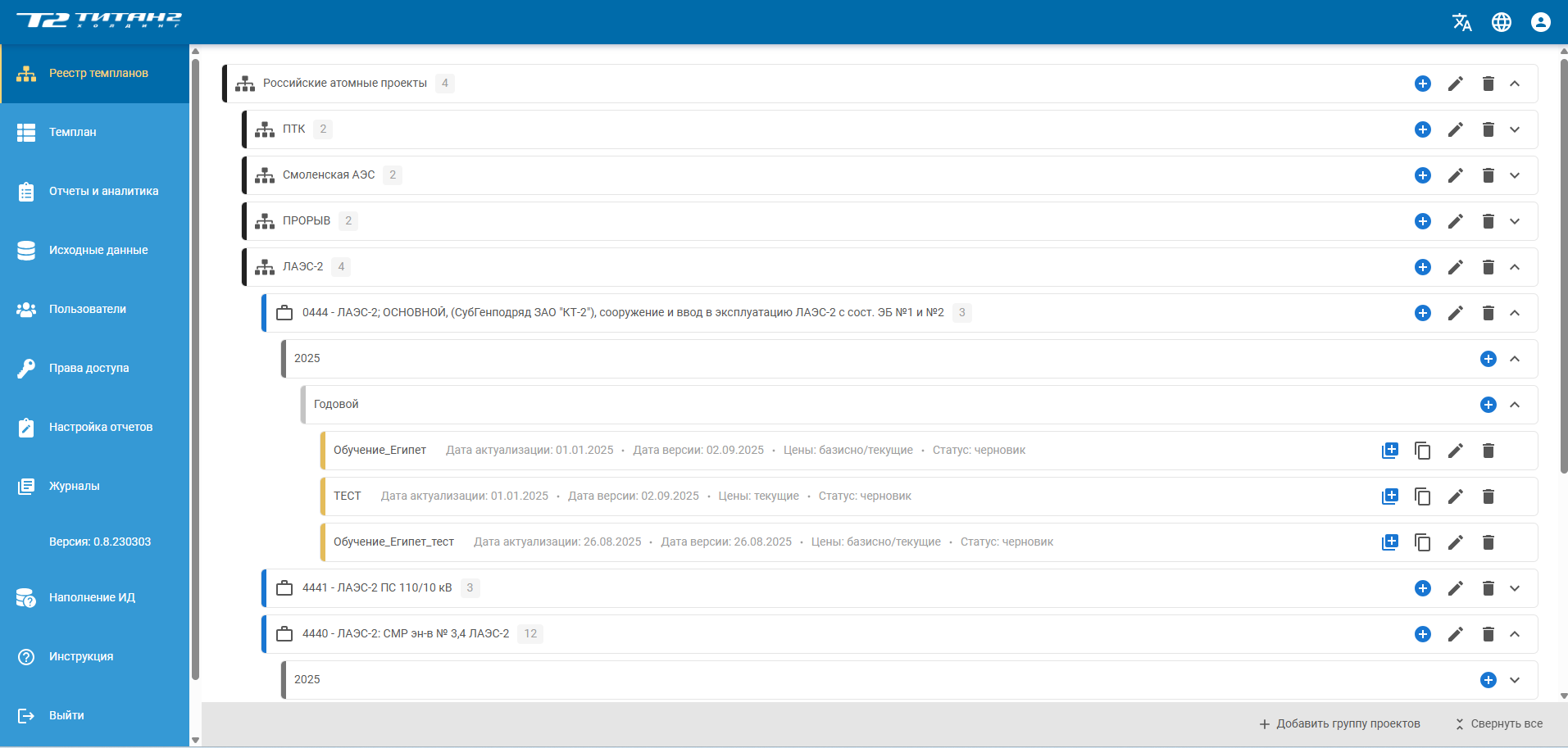Image resolution: width=1568 pixels, height=748 pixels.
Task: Expand the ПТК group chevron
Action: pos(1514,129)
